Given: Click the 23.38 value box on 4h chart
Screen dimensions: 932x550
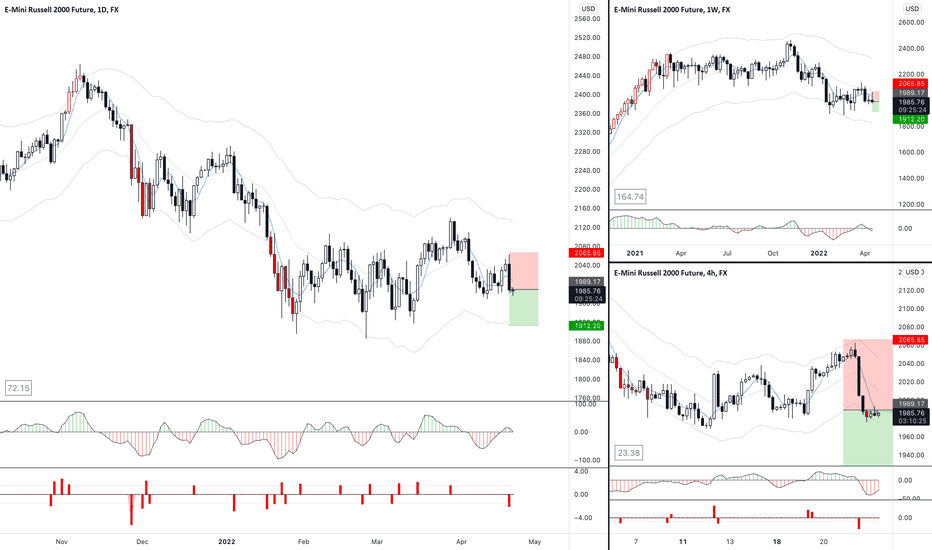Looking at the screenshot, I should click(628, 453).
